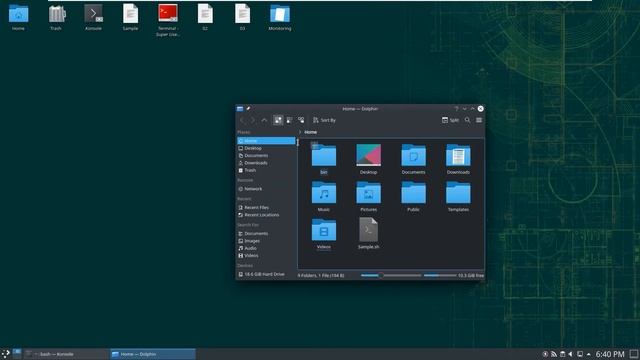Select the Downloads folder in file view
This screenshot has width=640, height=360.
point(458,158)
